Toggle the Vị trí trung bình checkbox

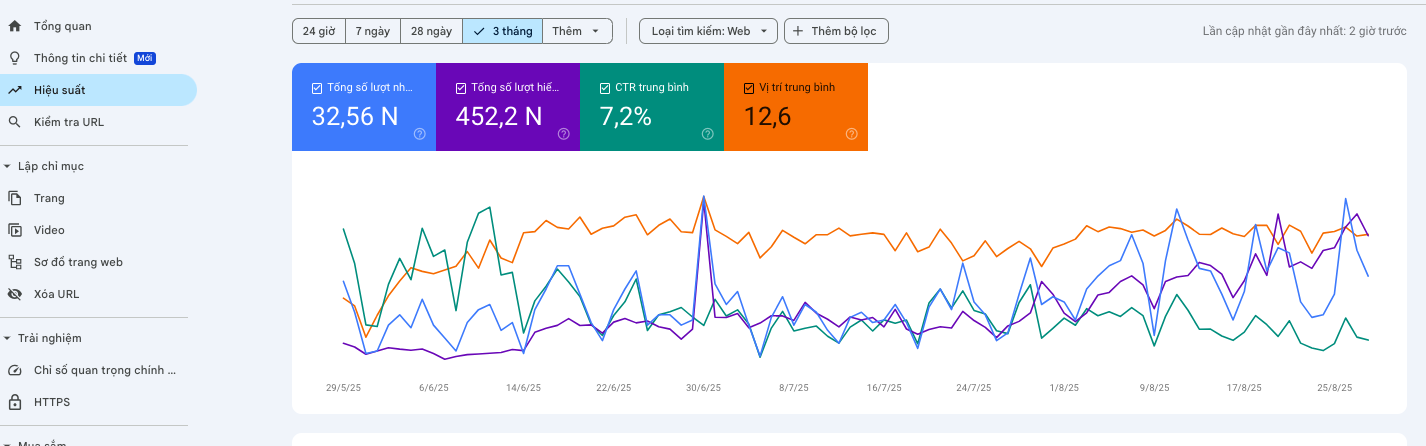(x=749, y=88)
